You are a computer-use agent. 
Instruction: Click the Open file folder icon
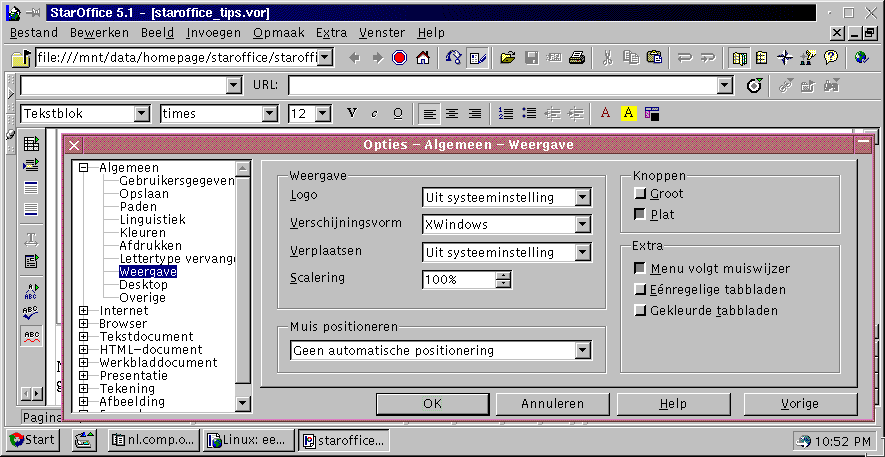[x=508, y=58]
